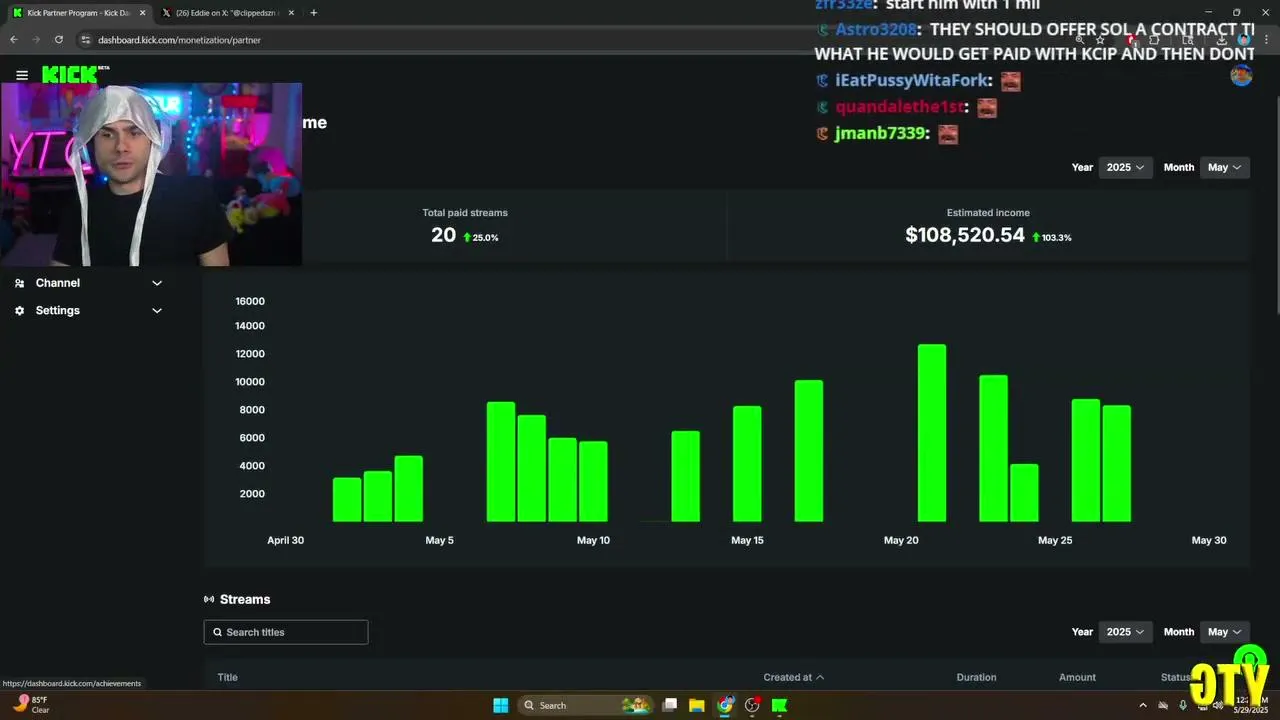Go back in browser history
The height and width of the screenshot is (720, 1280).
pyautogui.click(x=14, y=40)
